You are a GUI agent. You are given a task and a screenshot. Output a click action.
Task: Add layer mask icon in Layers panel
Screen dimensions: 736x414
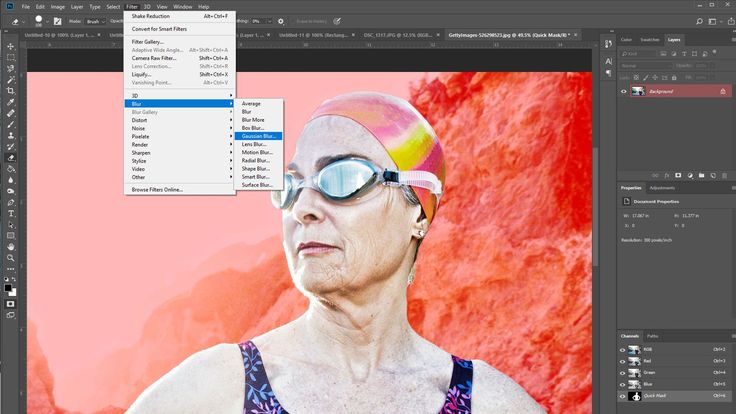(x=678, y=176)
